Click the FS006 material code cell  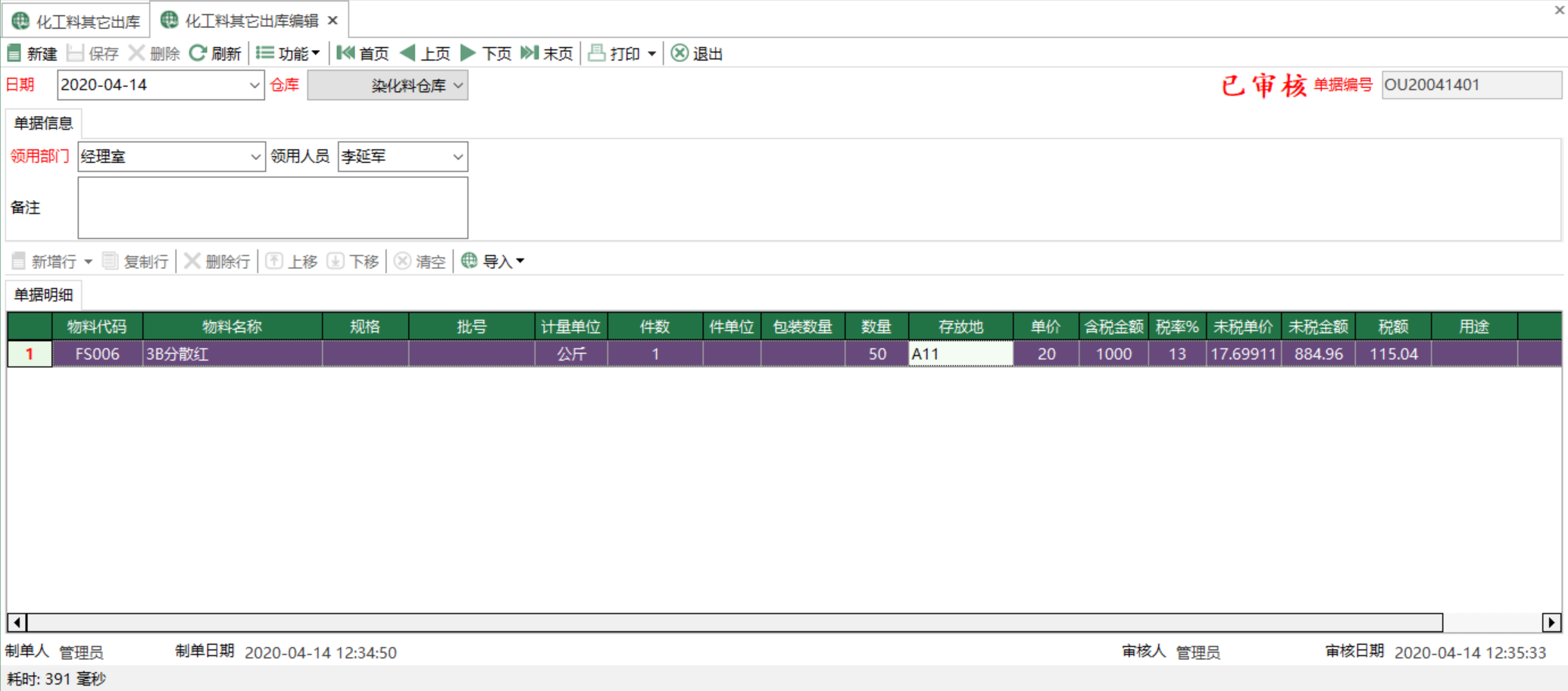point(97,354)
